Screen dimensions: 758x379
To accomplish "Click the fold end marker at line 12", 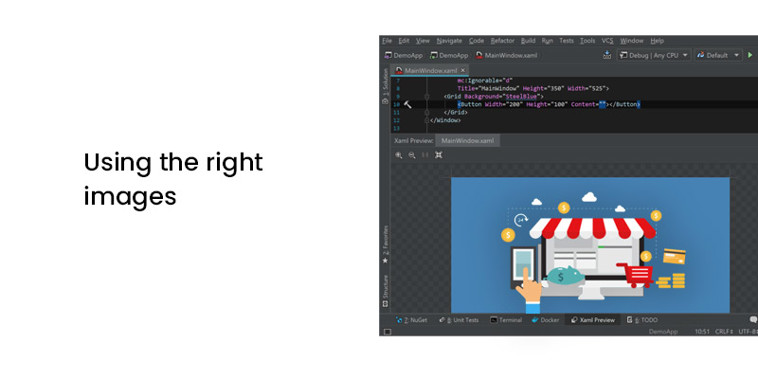I will coord(427,120).
